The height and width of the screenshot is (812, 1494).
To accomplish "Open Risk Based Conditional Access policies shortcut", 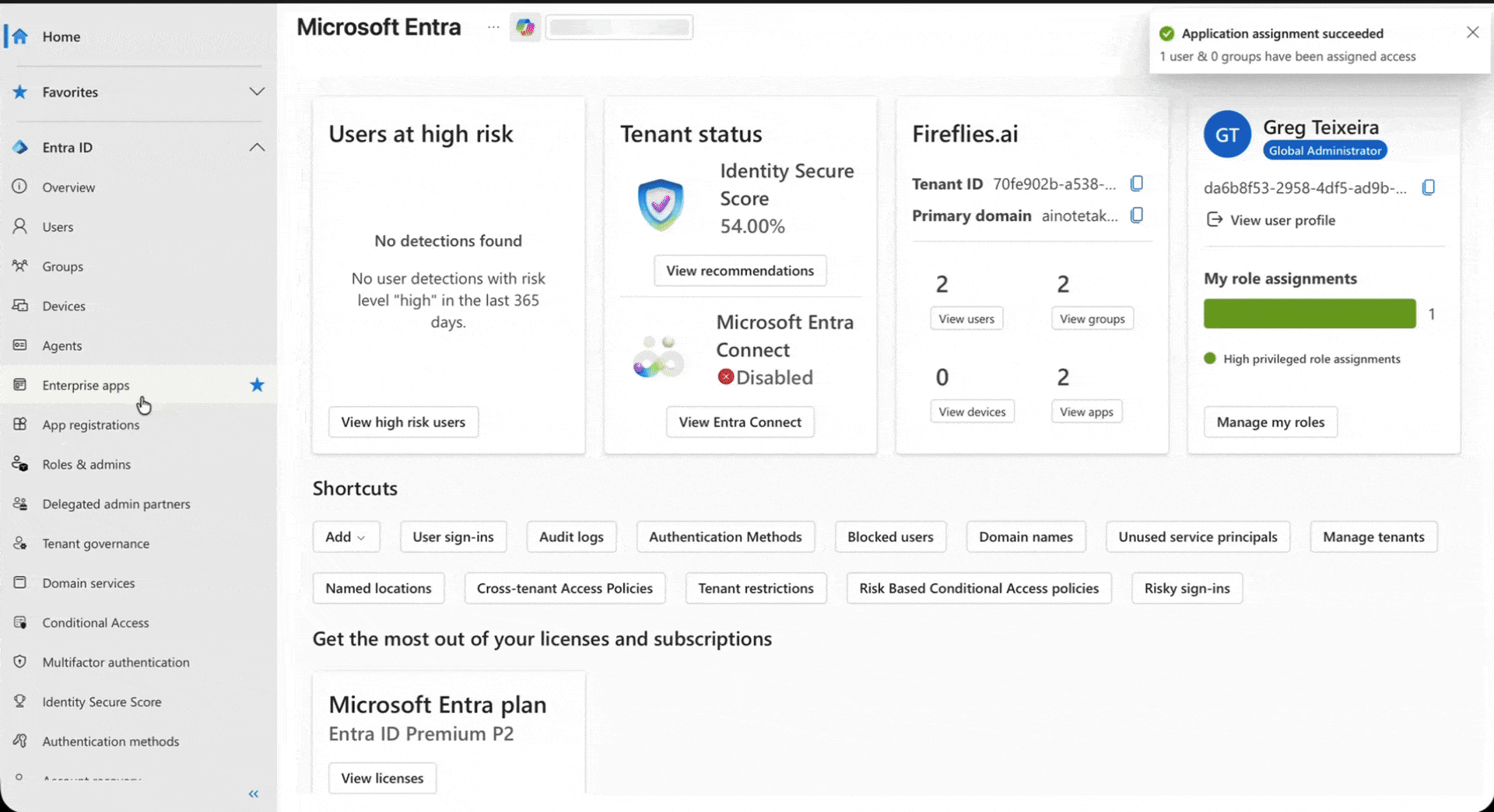I will point(979,588).
